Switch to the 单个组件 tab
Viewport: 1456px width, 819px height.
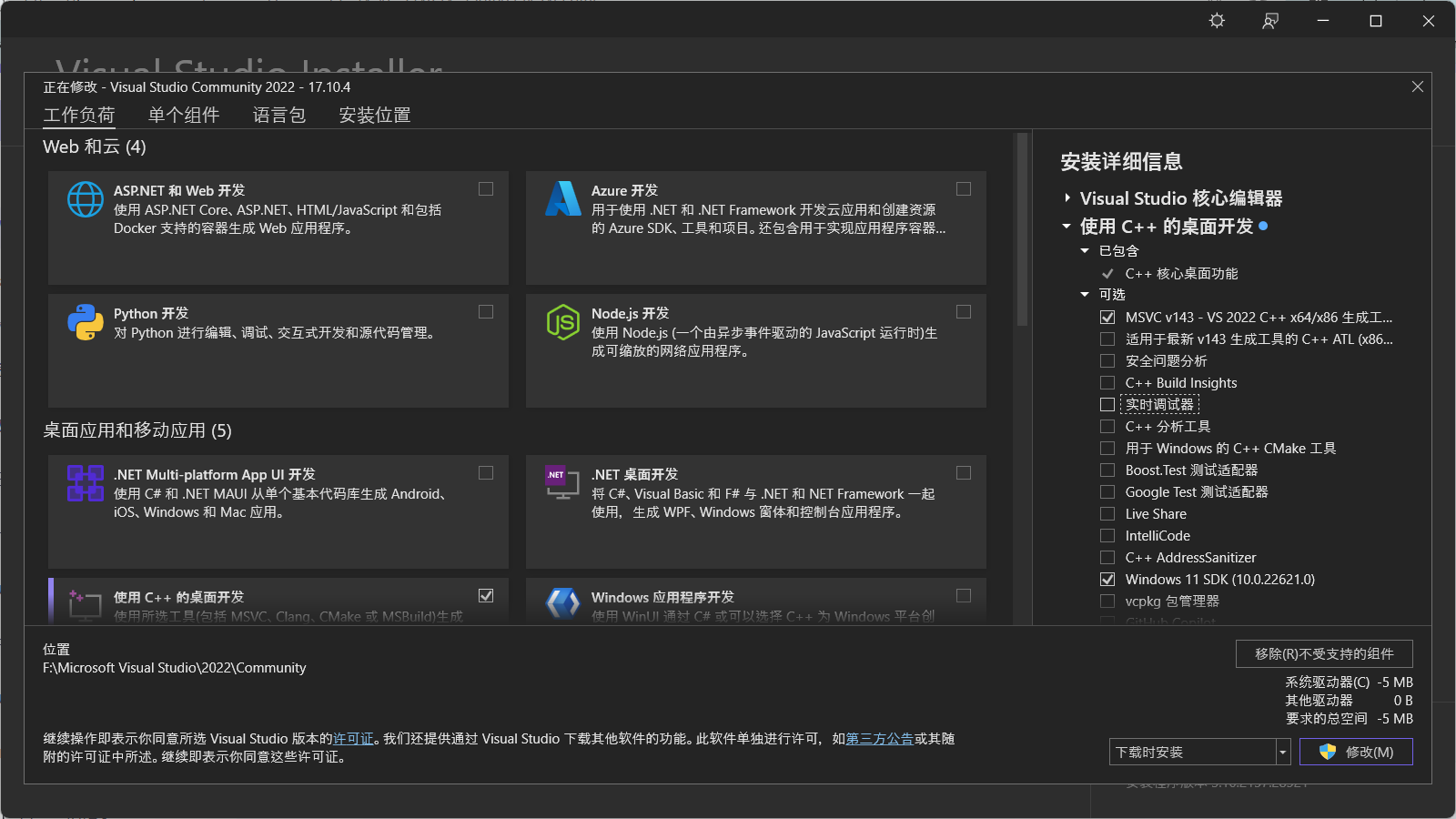(183, 115)
